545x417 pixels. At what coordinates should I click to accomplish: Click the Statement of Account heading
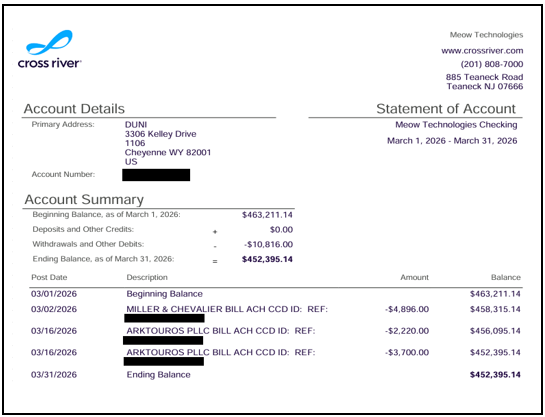coord(446,109)
